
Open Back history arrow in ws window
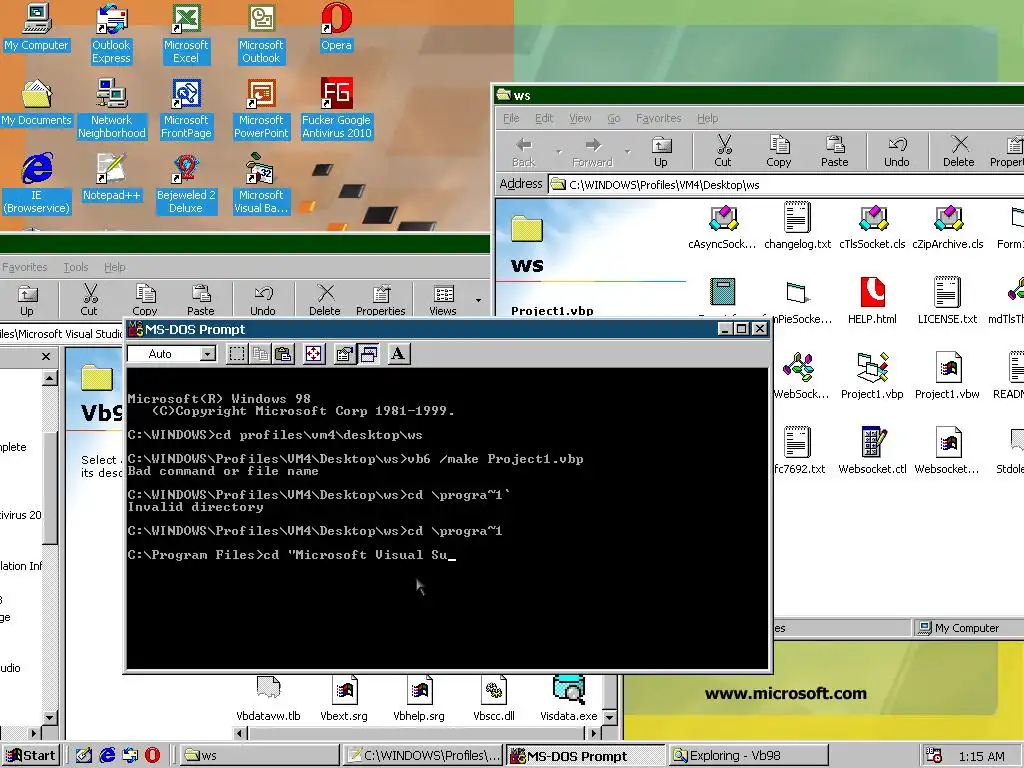(x=559, y=152)
